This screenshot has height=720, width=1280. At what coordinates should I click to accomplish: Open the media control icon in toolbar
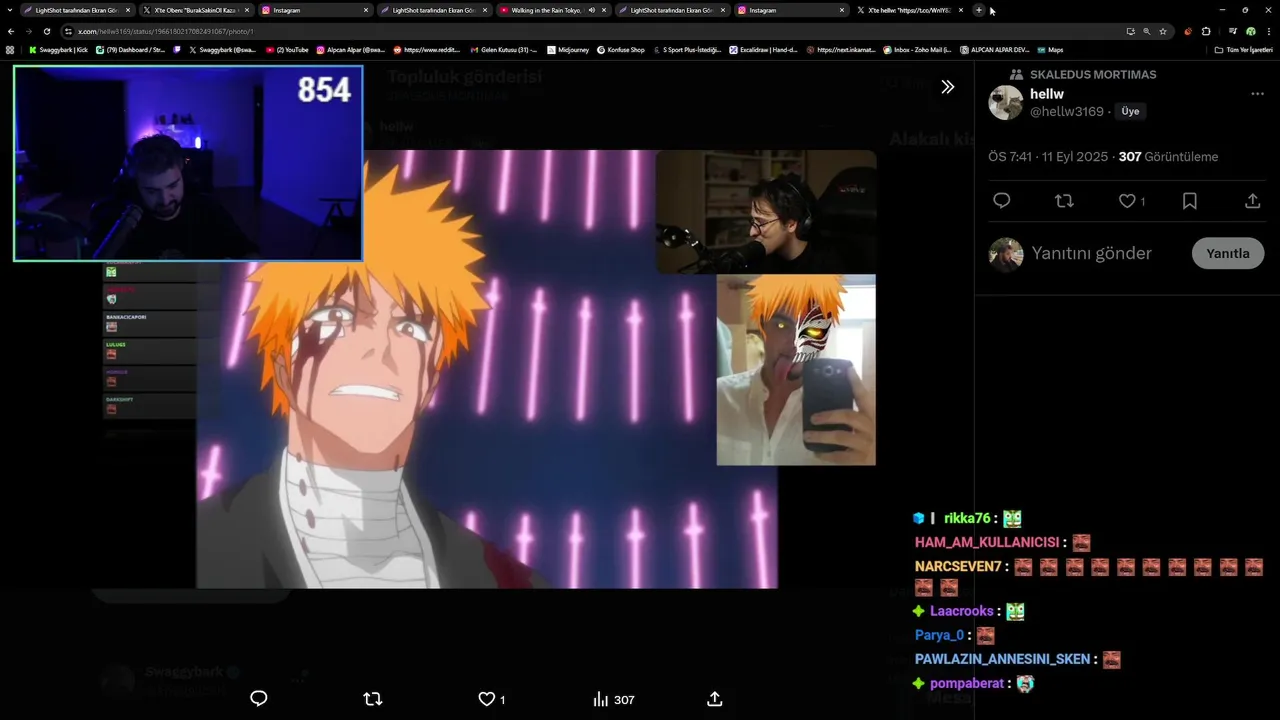pyautogui.click(x=1232, y=31)
